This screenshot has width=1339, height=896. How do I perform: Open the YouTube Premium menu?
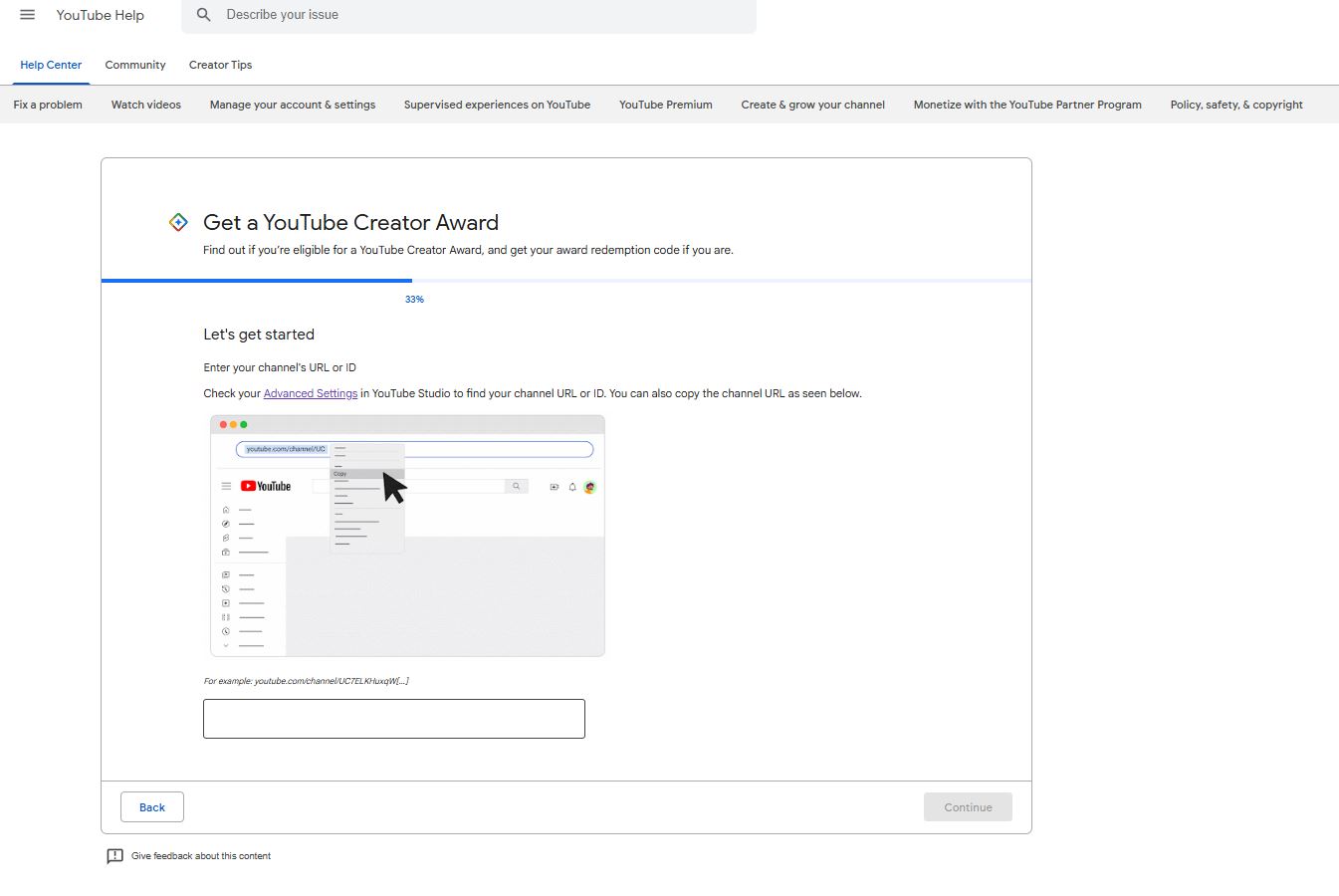coord(665,105)
